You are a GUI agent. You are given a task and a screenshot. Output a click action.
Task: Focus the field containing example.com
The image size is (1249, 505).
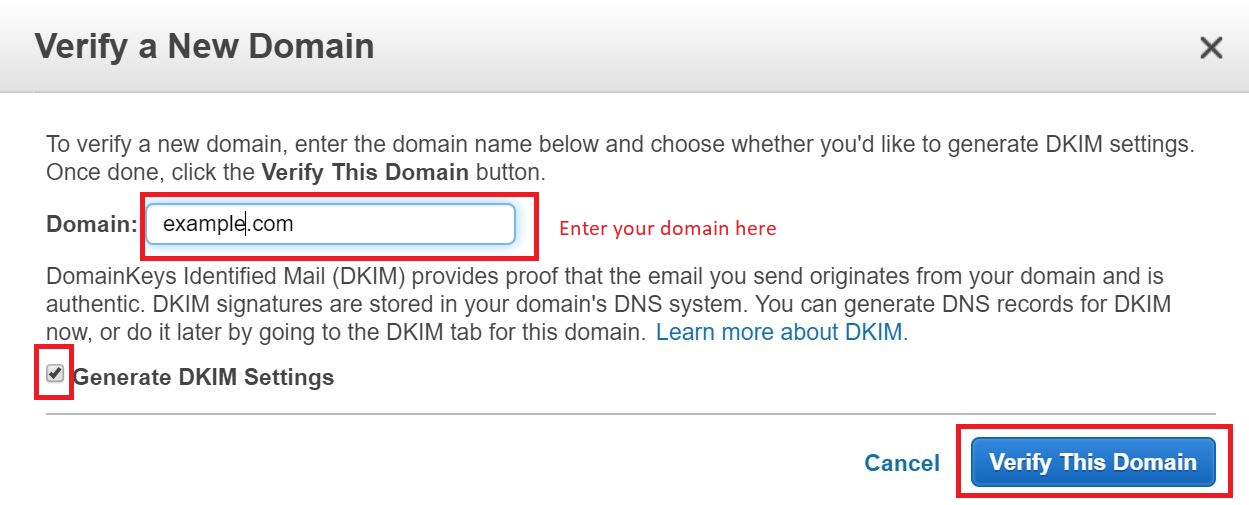[x=331, y=224]
